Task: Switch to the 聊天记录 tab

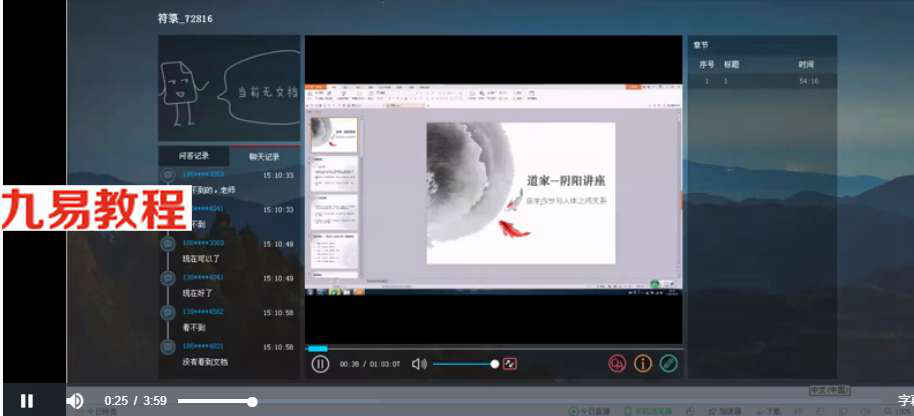Action: (x=264, y=157)
